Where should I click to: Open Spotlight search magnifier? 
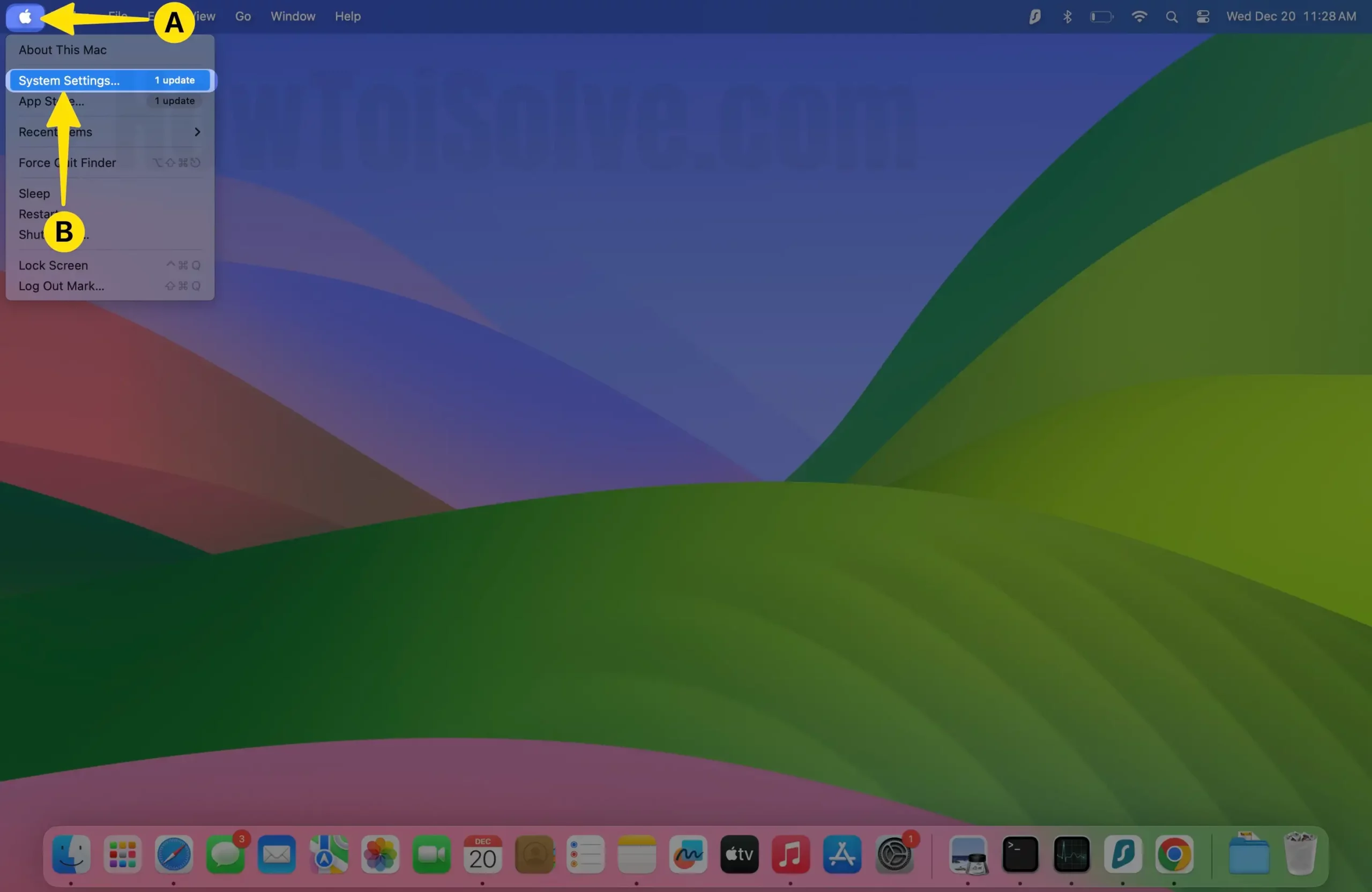click(1172, 17)
